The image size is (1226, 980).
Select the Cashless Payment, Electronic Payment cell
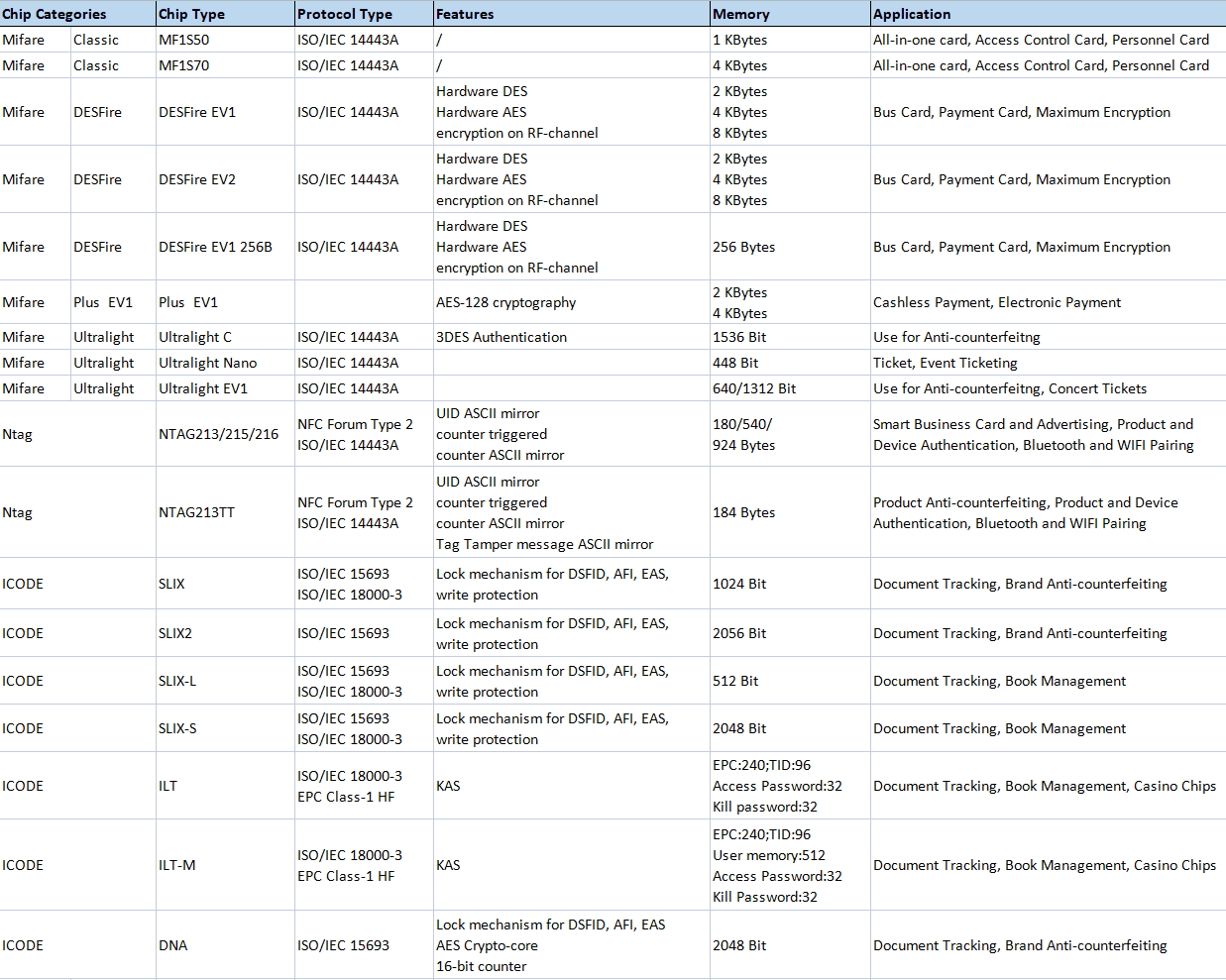pyautogui.click(x=997, y=302)
